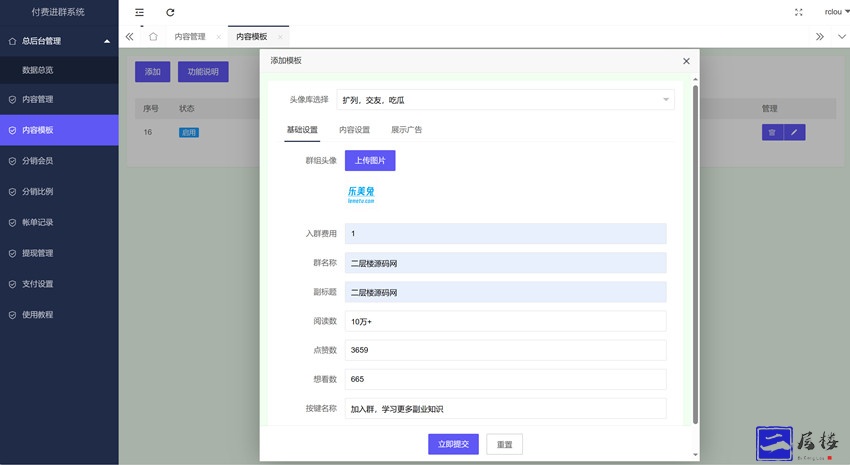Enter fullscreen with the expand icon

click(798, 12)
